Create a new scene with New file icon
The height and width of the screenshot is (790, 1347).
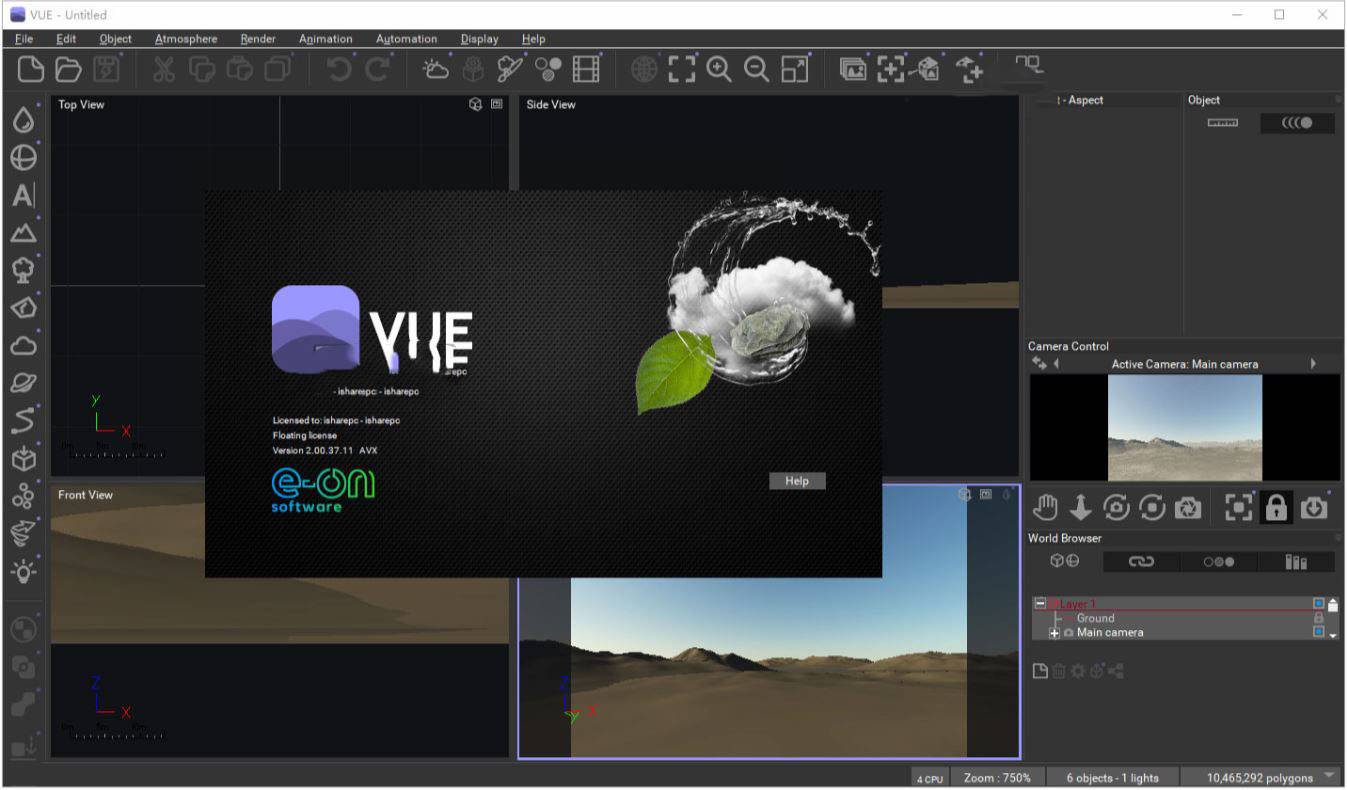pos(31,69)
